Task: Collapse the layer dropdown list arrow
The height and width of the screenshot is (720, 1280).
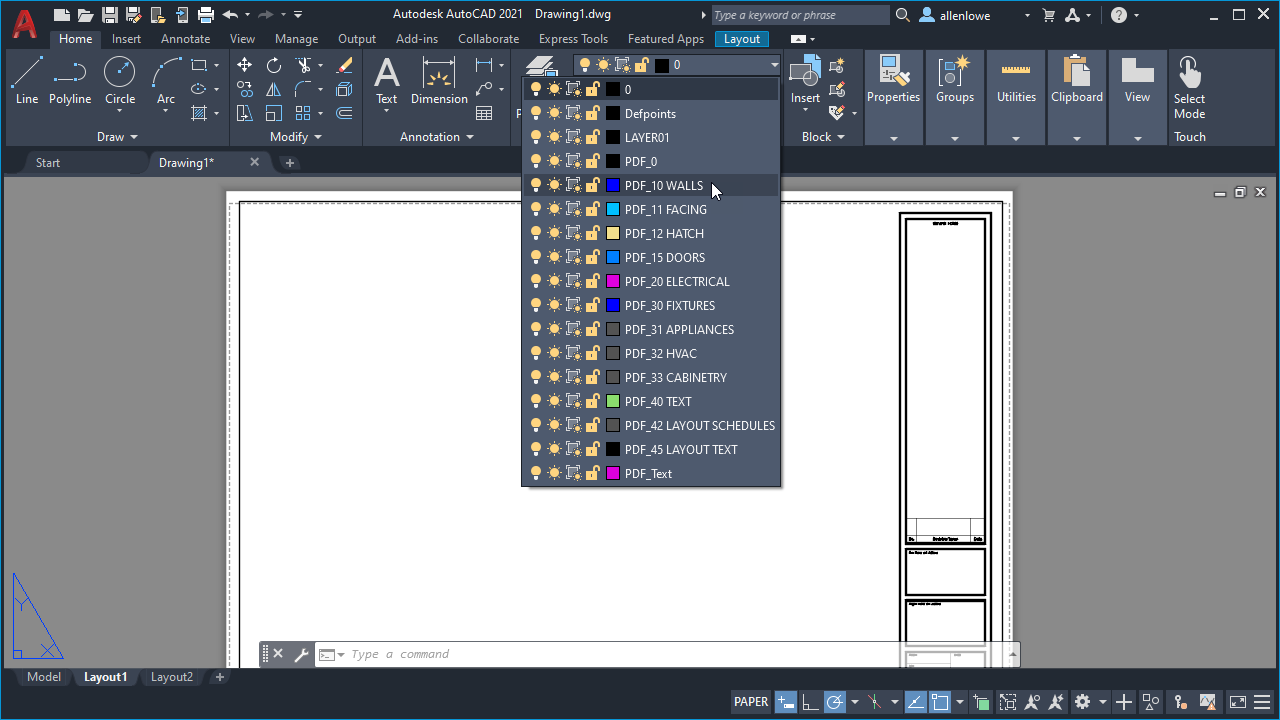Action: pyautogui.click(x=774, y=65)
